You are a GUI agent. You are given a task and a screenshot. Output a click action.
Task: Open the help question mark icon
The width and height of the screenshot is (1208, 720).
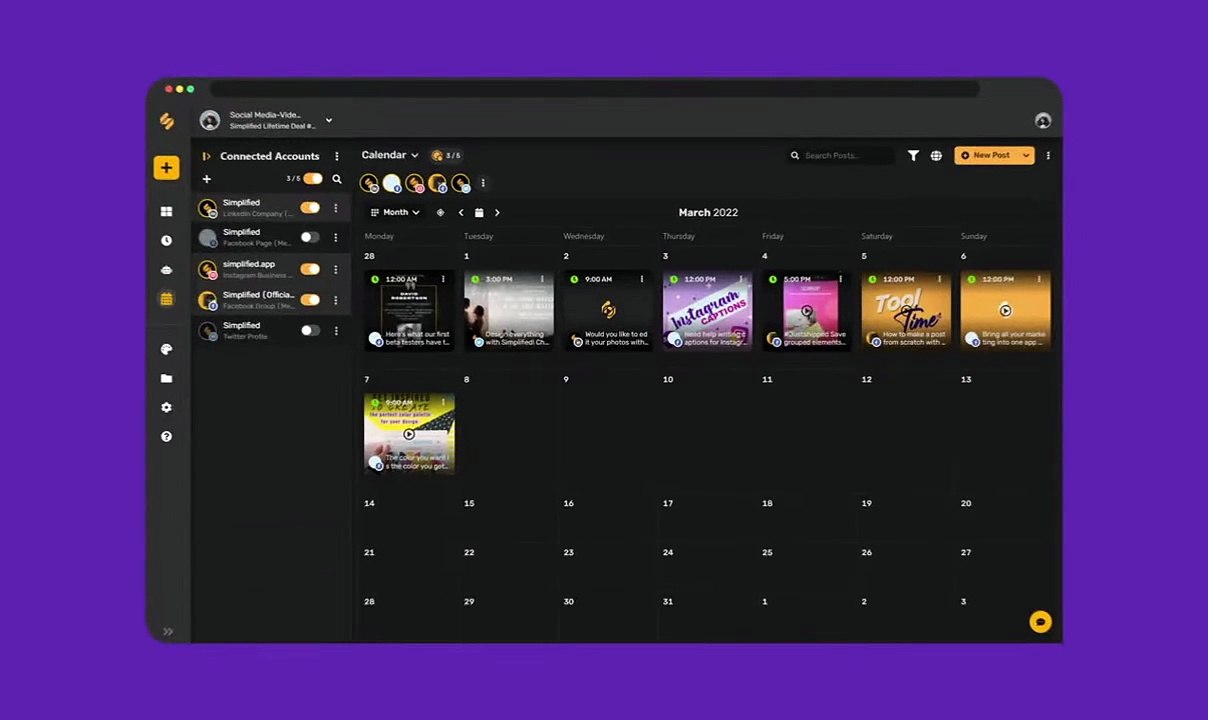tap(166, 437)
